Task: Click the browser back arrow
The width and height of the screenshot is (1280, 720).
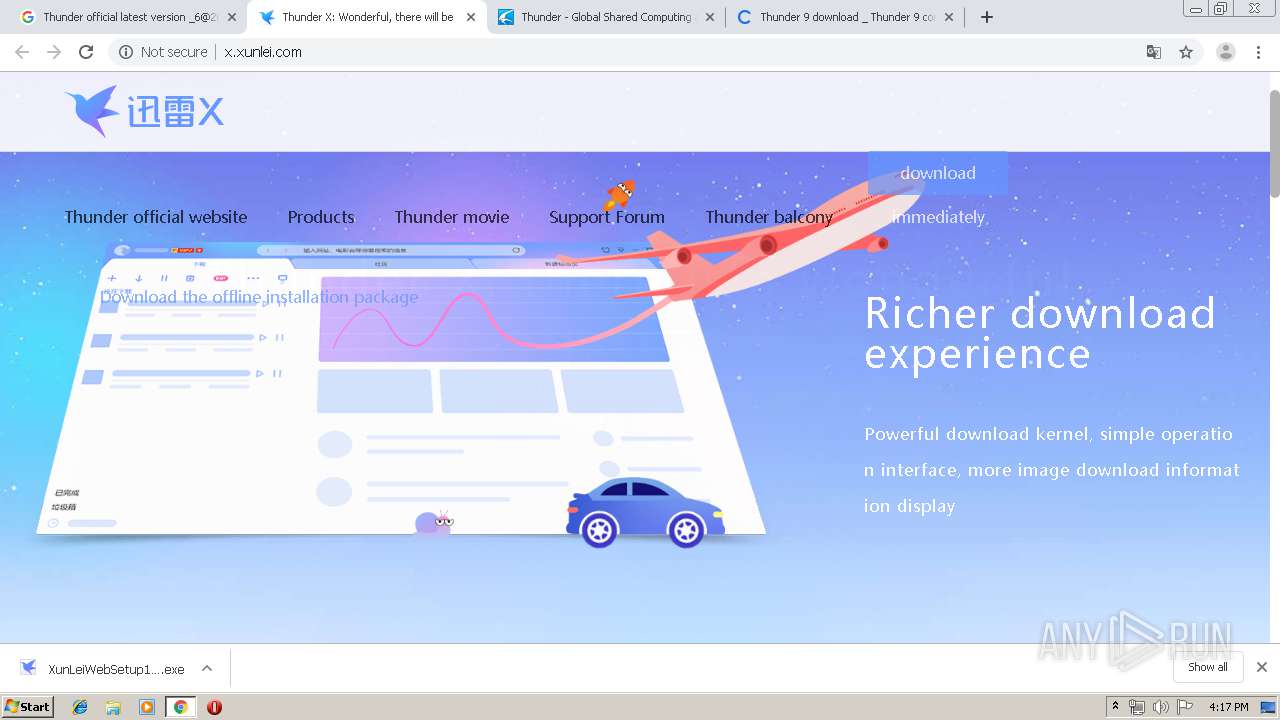Action: [22, 52]
